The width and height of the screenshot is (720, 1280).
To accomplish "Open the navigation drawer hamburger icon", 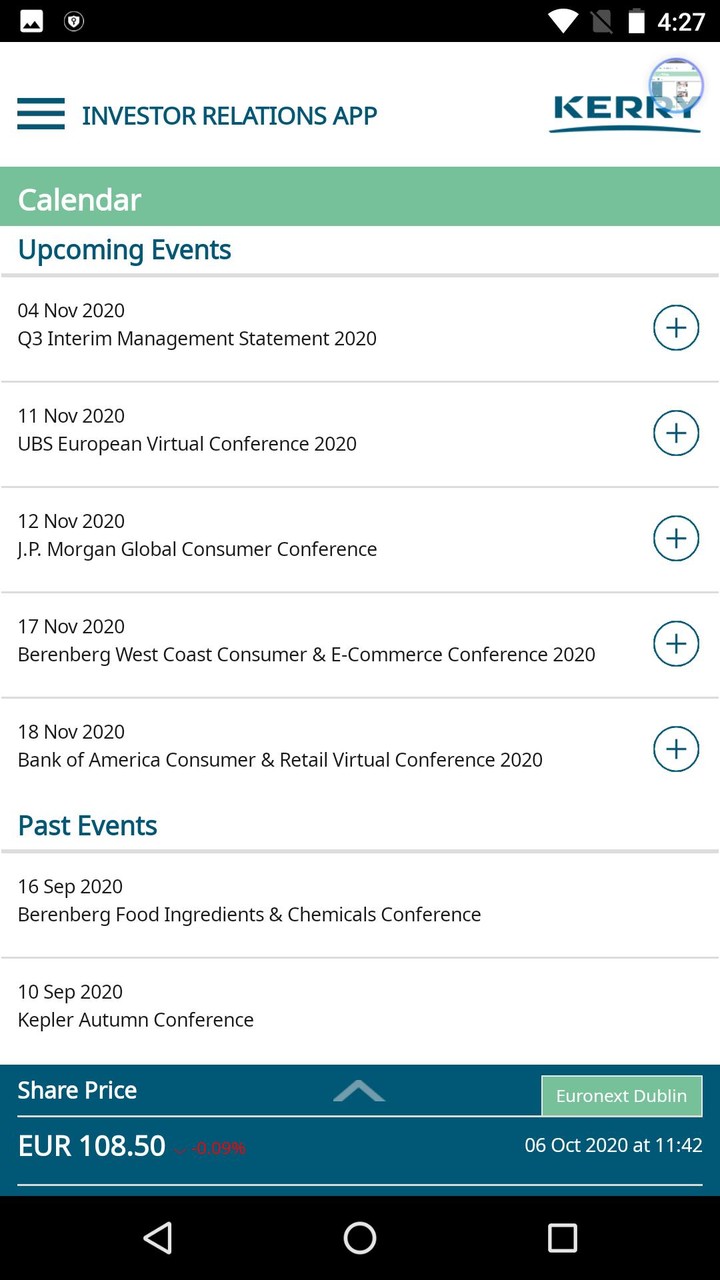I will point(40,114).
